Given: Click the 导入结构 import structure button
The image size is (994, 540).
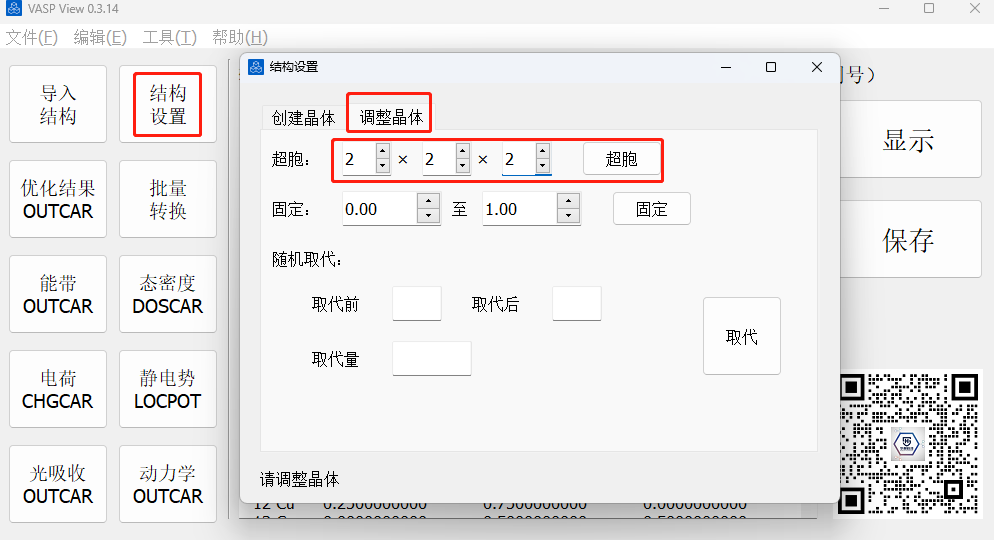Looking at the screenshot, I should pos(58,105).
